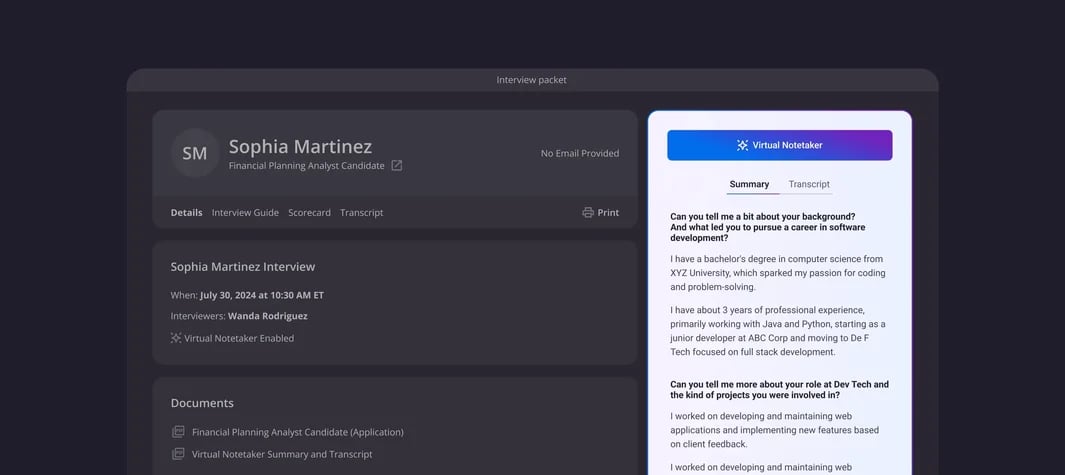Viewport: 1065px width, 475px height.
Task: Click Financial Planning Analyst Candidate subtitle under name
Action: click(306, 166)
